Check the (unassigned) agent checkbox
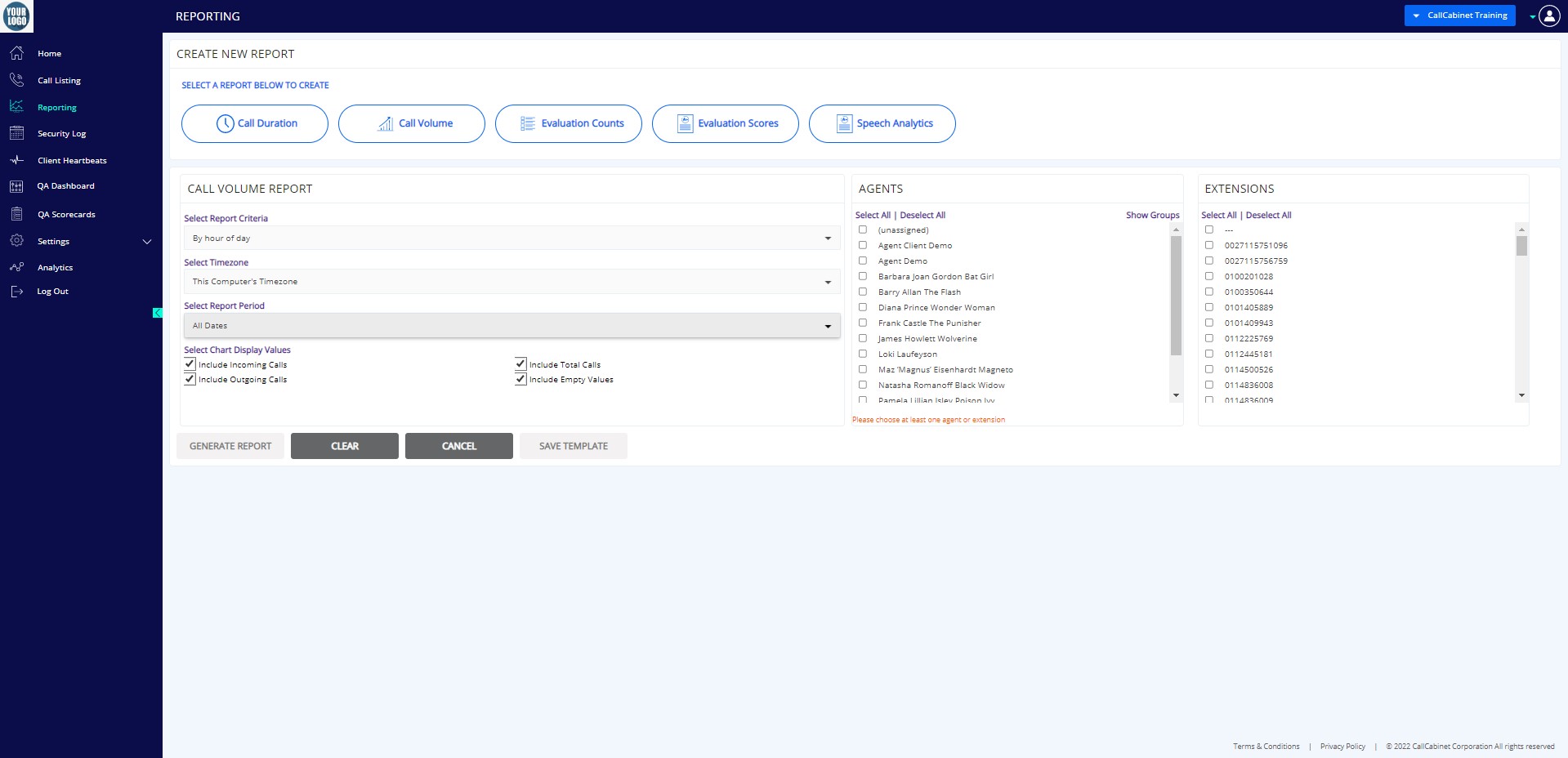The height and width of the screenshot is (758, 1568). [863, 230]
